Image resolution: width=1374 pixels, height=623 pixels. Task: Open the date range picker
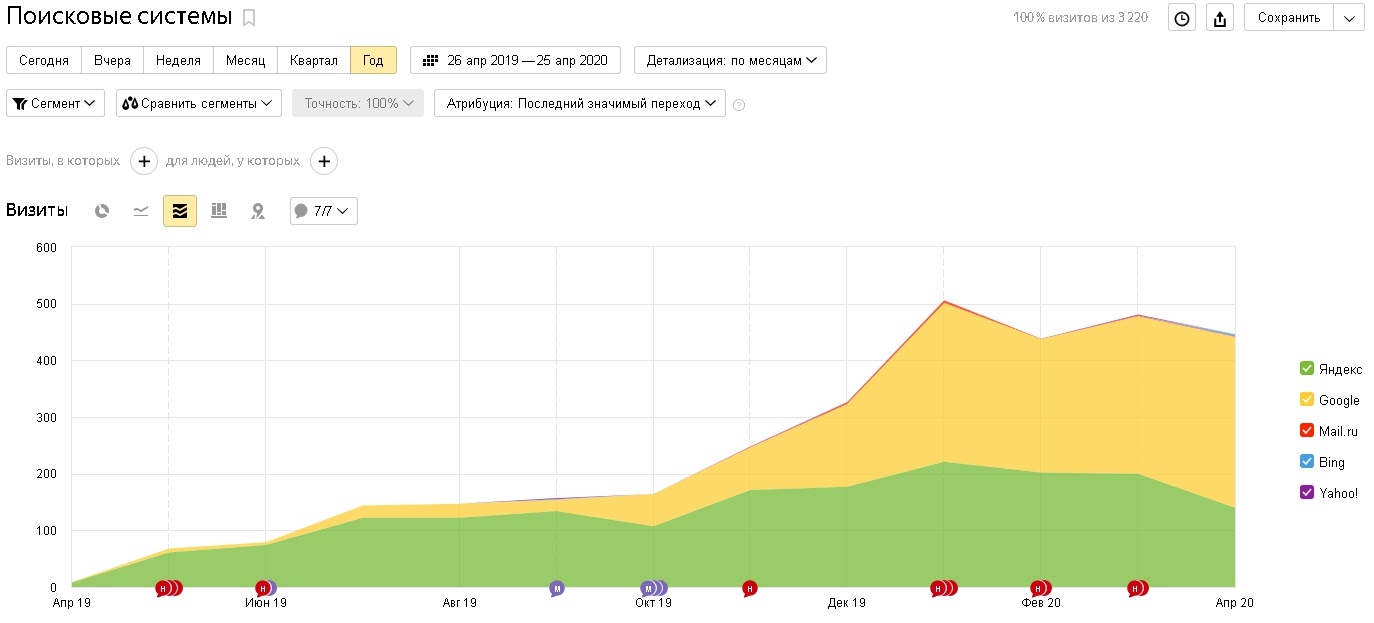coord(515,60)
